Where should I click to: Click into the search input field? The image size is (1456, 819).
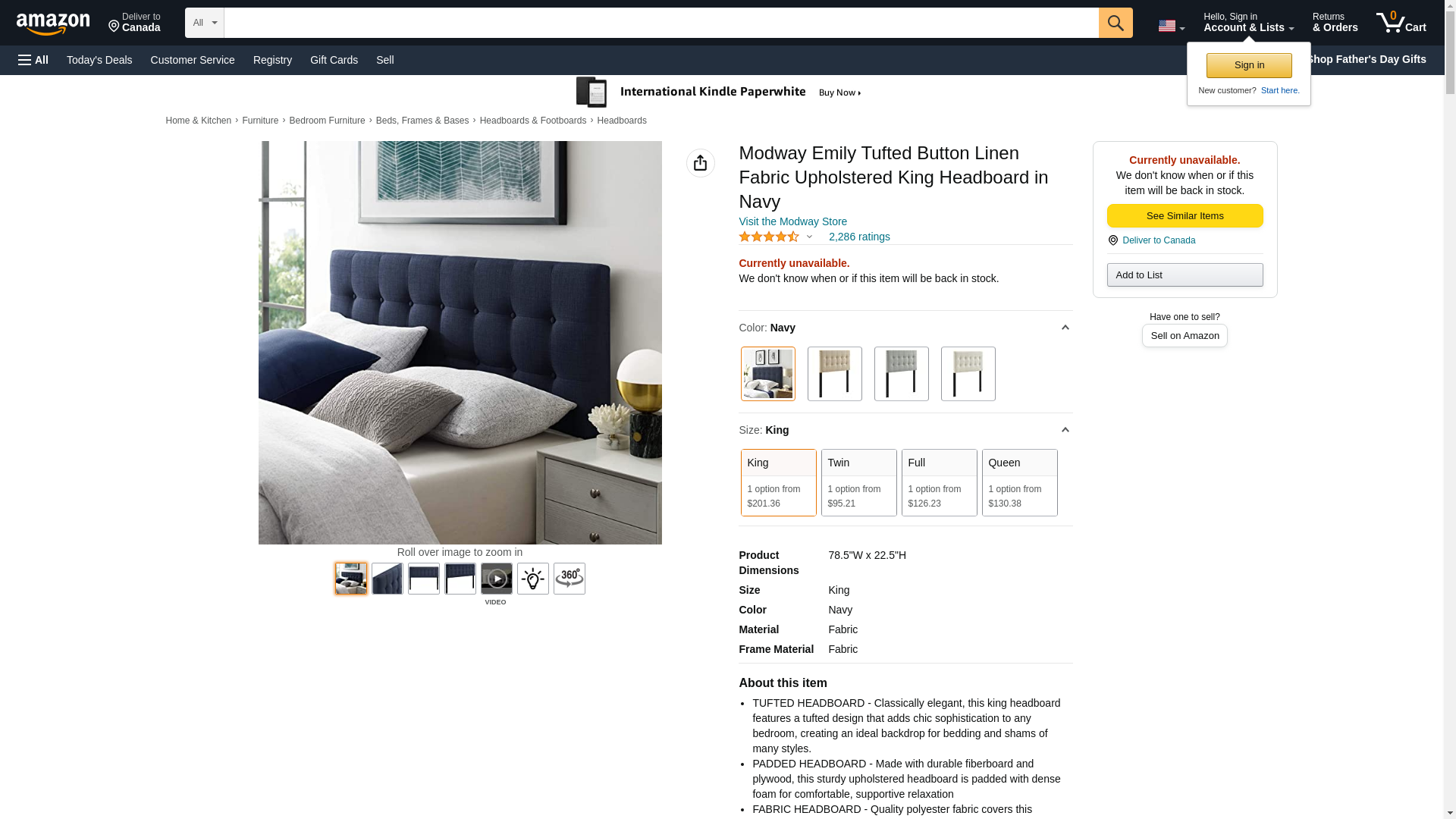tap(661, 23)
